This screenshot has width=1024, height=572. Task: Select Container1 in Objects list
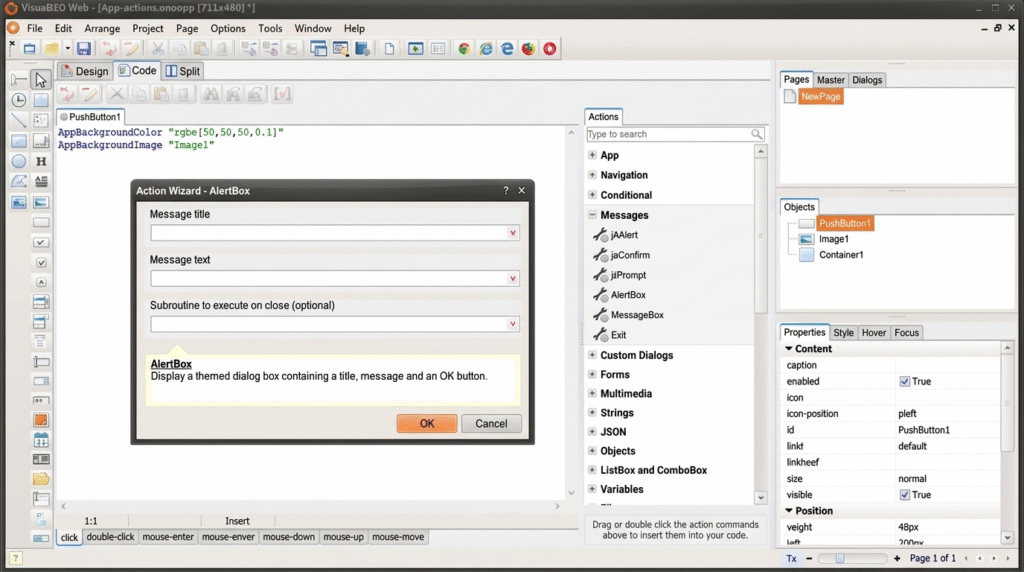[x=841, y=255]
